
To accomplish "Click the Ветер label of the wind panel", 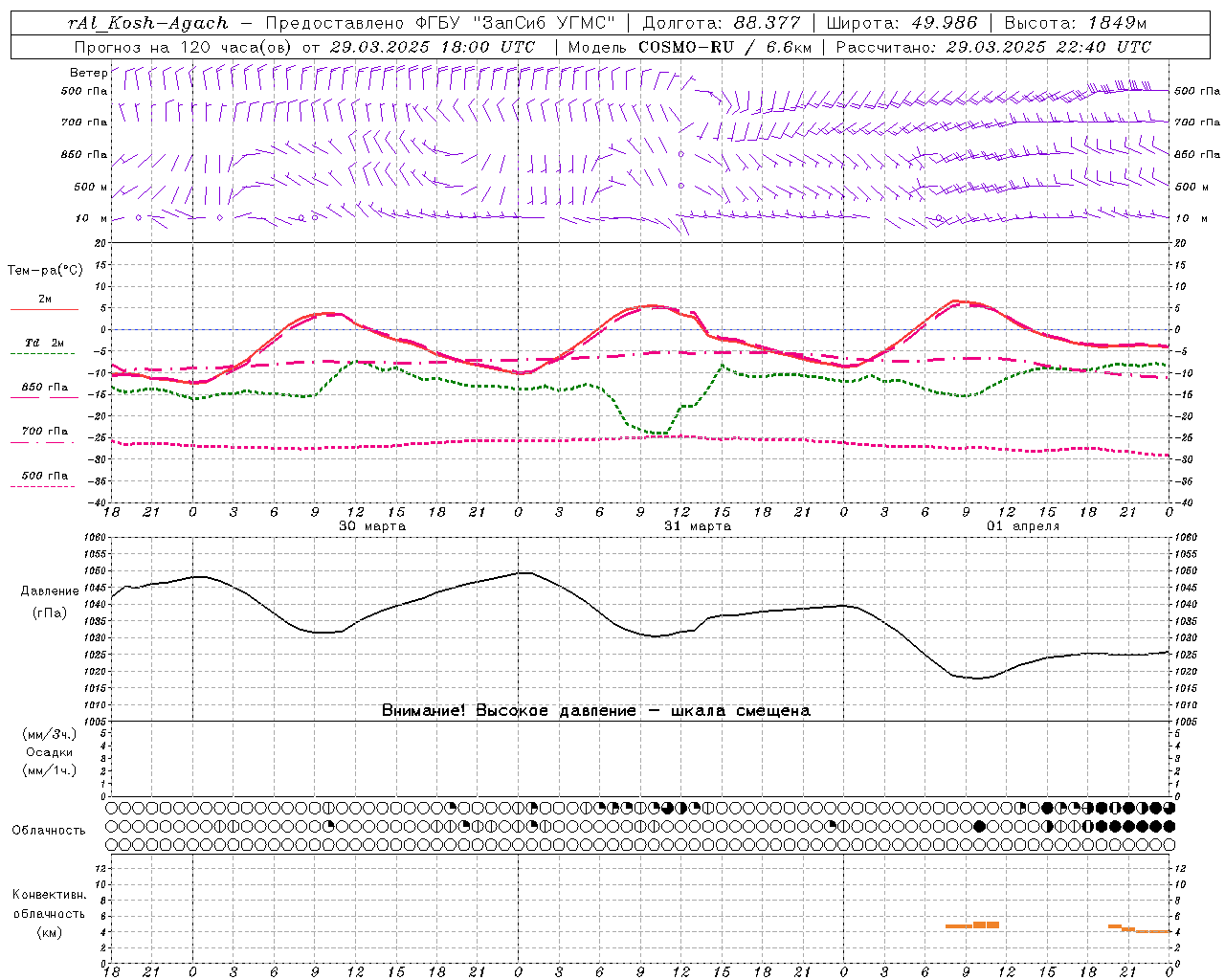I will click(88, 73).
